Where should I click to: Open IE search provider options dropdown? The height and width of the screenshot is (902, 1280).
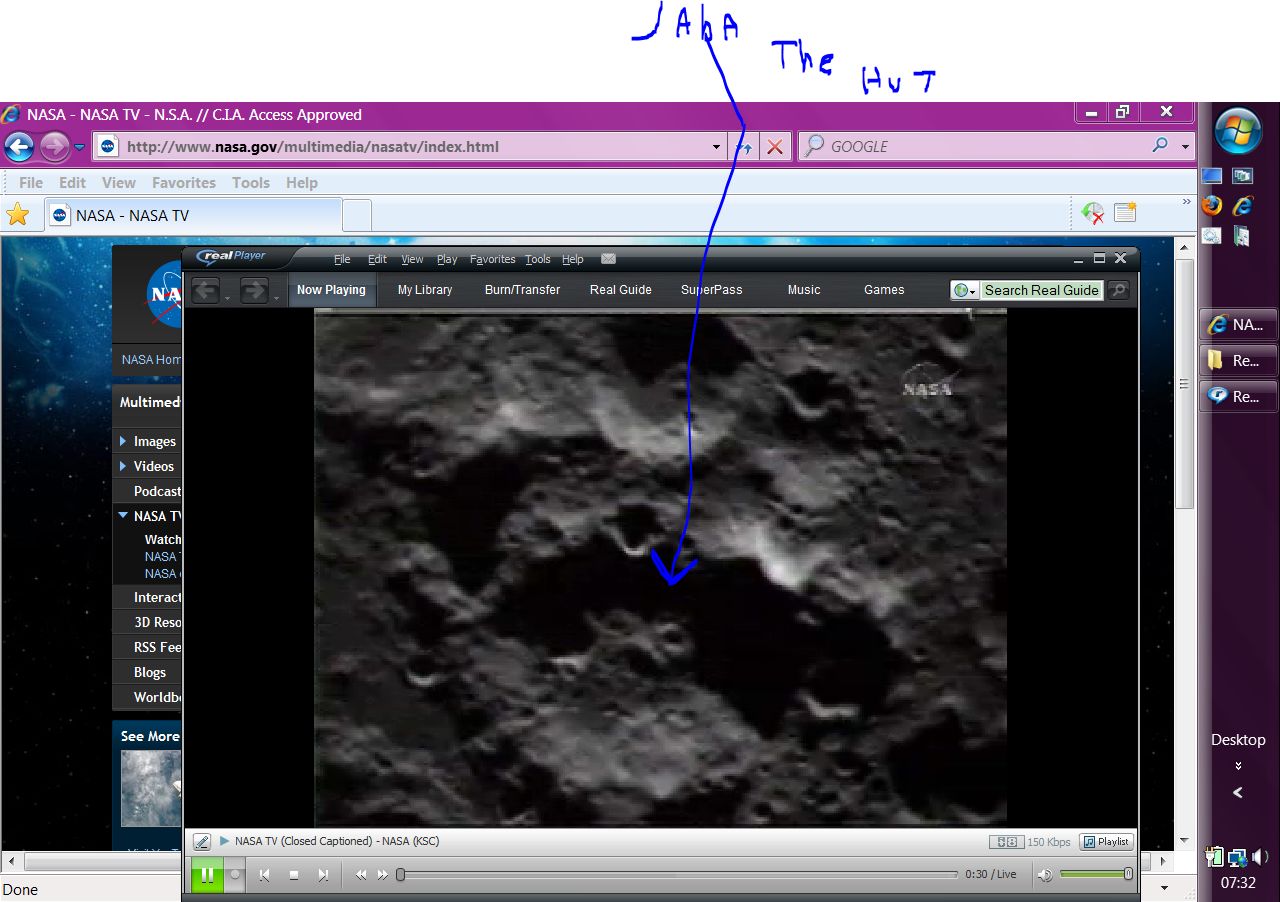point(1186,146)
